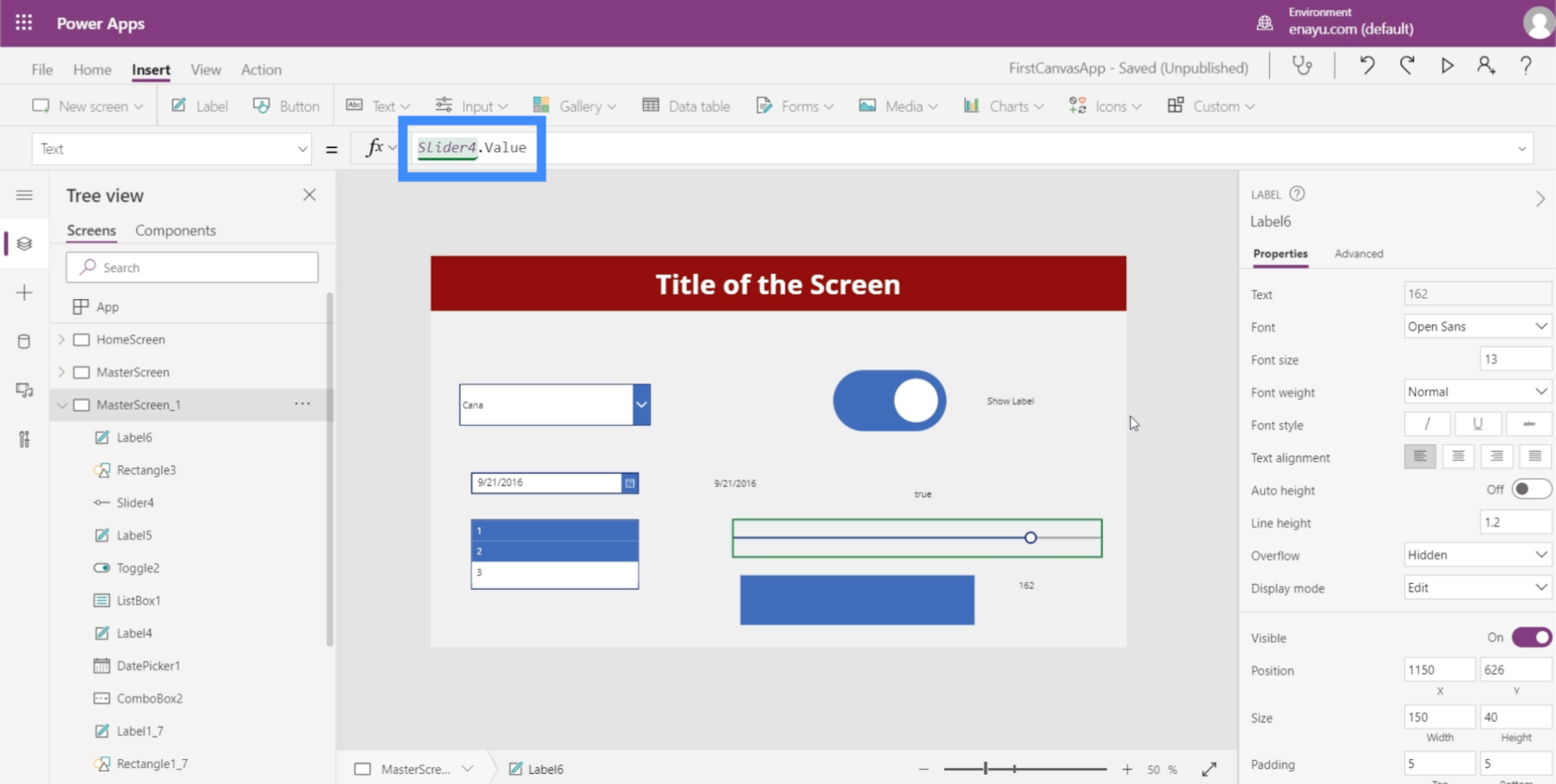Align text right
The image size is (1556, 784).
(x=1497, y=456)
